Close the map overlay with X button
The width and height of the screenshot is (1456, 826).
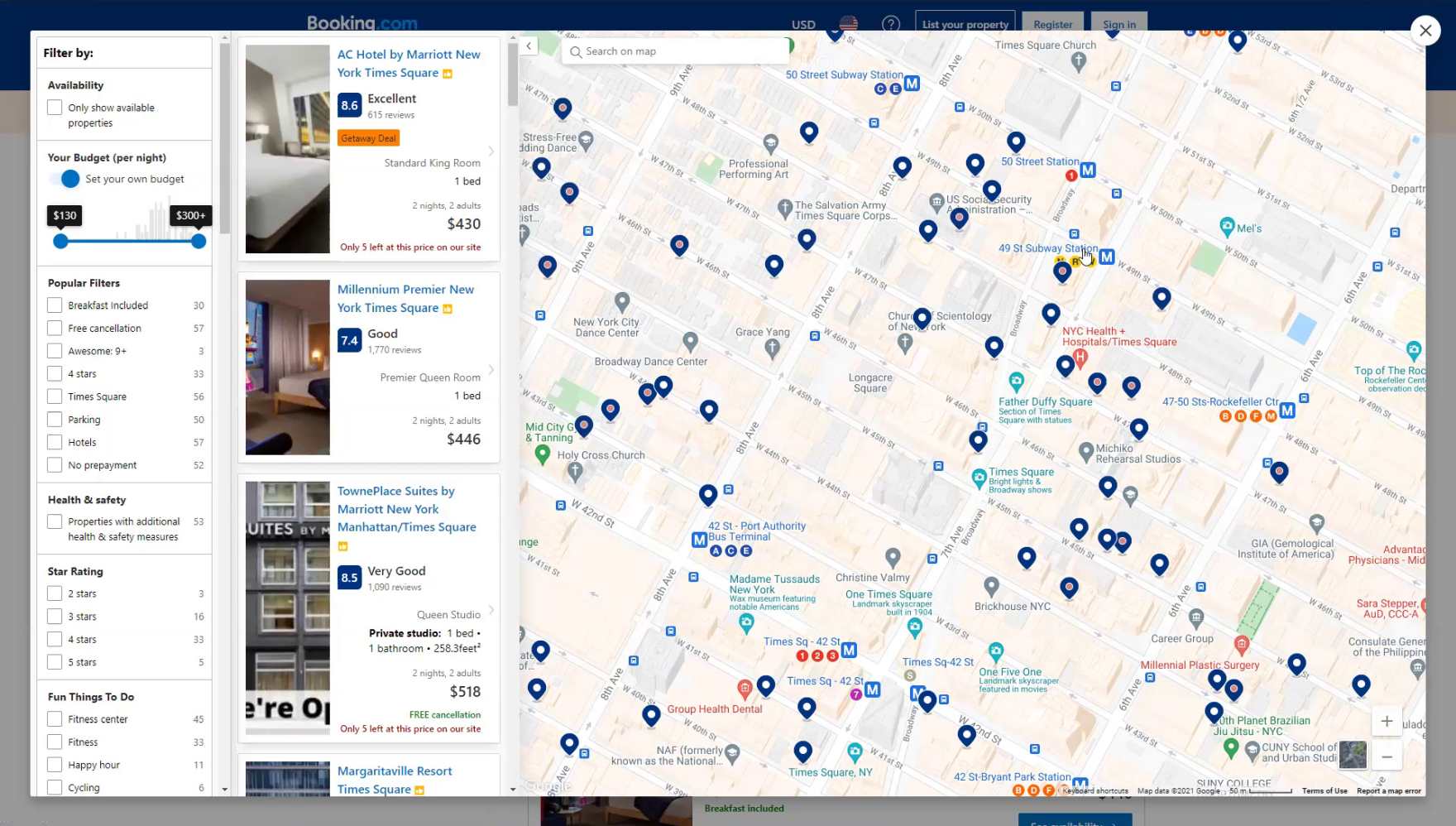coord(1425,31)
